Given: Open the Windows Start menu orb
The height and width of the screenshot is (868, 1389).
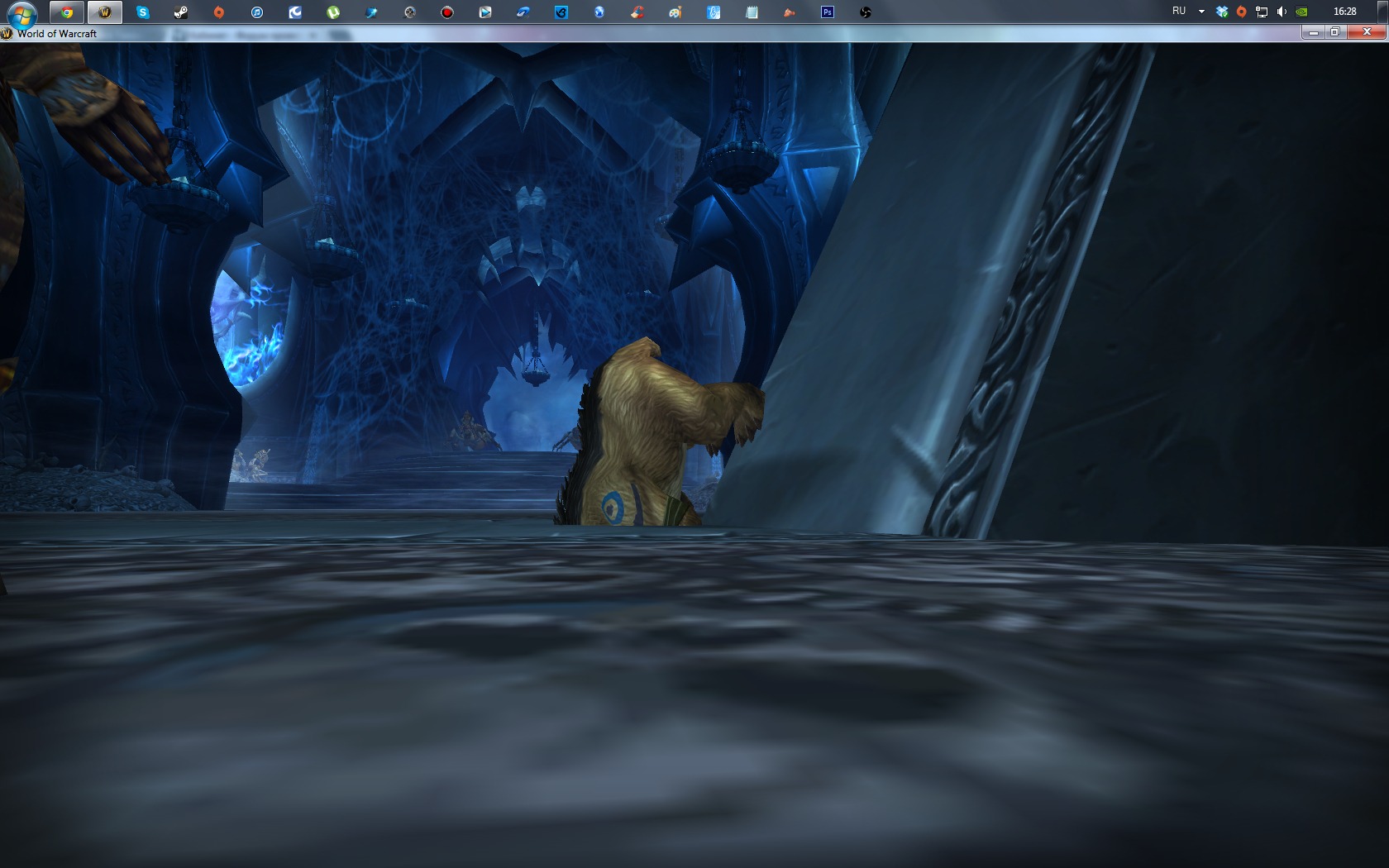Looking at the screenshot, I should pyautogui.click(x=22, y=13).
